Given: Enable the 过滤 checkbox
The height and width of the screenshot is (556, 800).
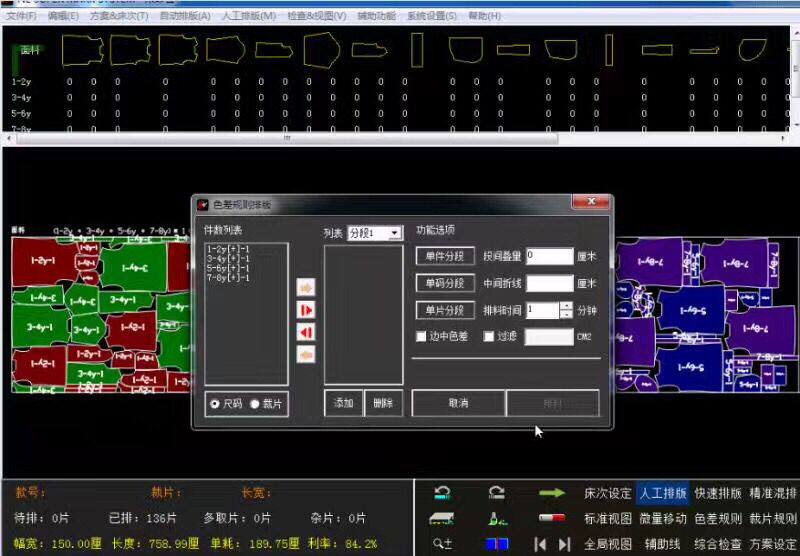Looking at the screenshot, I should point(489,336).
